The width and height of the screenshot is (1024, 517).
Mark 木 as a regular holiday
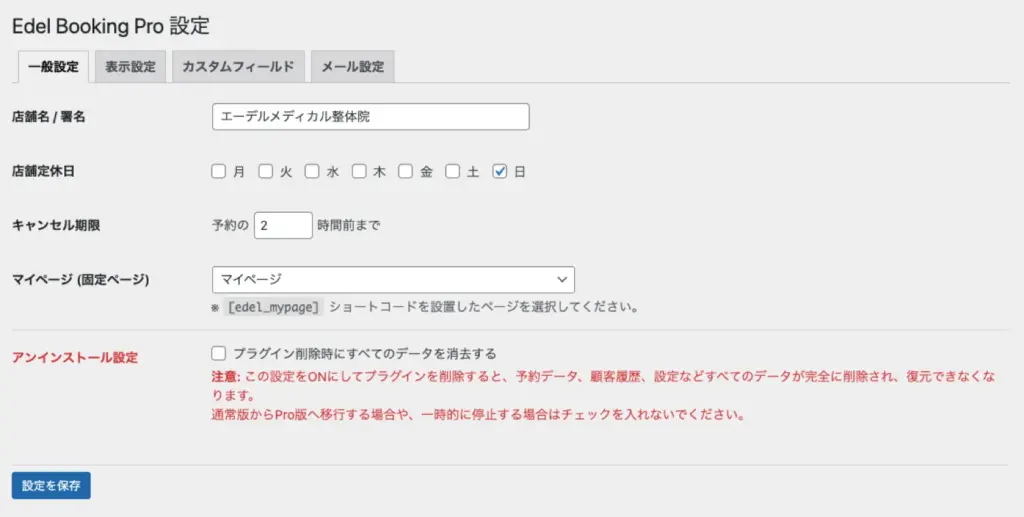click(359, 171)
